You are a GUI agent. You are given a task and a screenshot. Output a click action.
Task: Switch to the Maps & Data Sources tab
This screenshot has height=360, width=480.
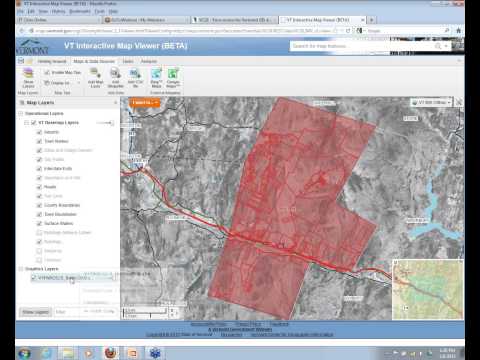[94, 61]
